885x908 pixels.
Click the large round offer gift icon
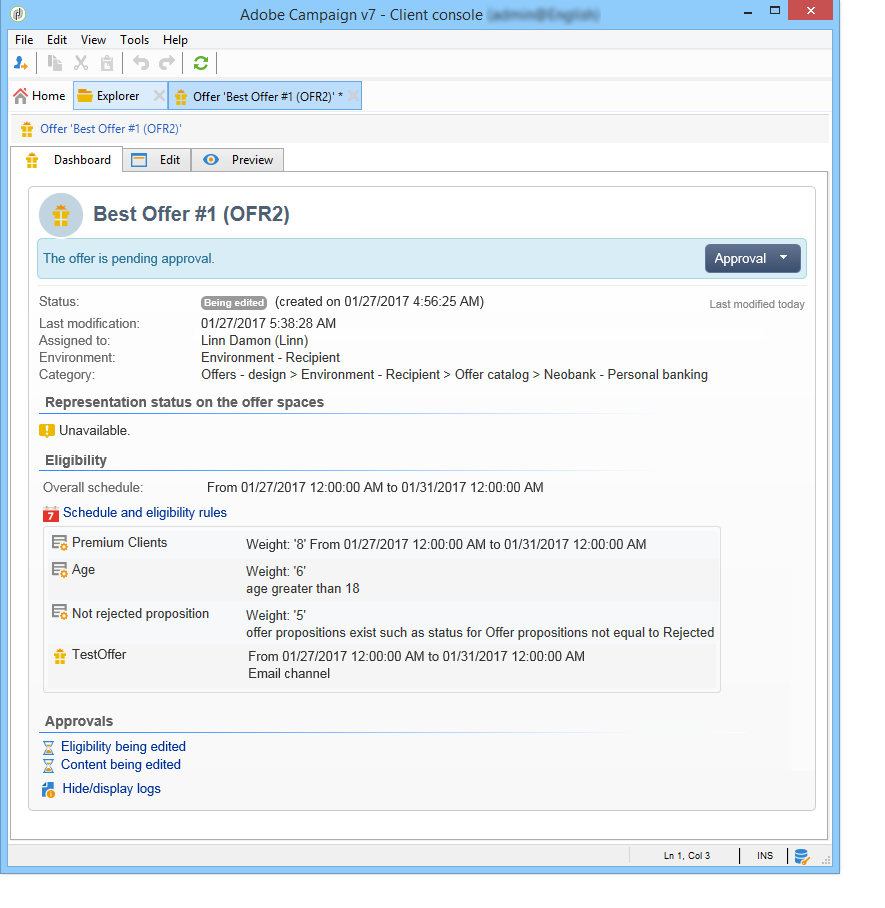coord(61,215)
